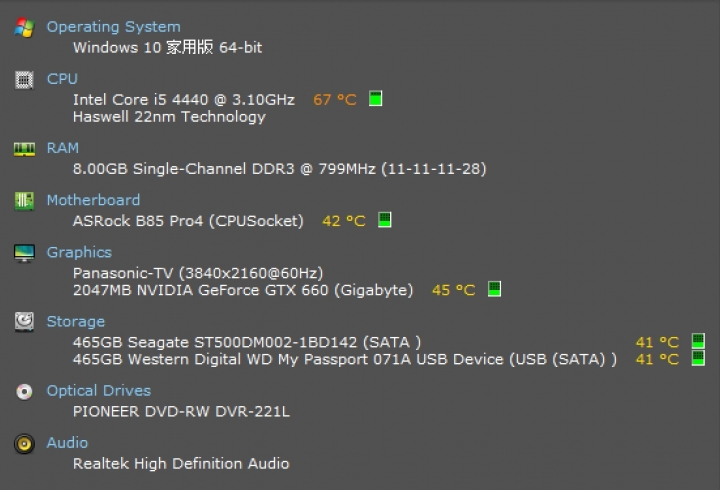
Task: Click the Seagate drive temperature indicator
Action: (x=698, y=341)
